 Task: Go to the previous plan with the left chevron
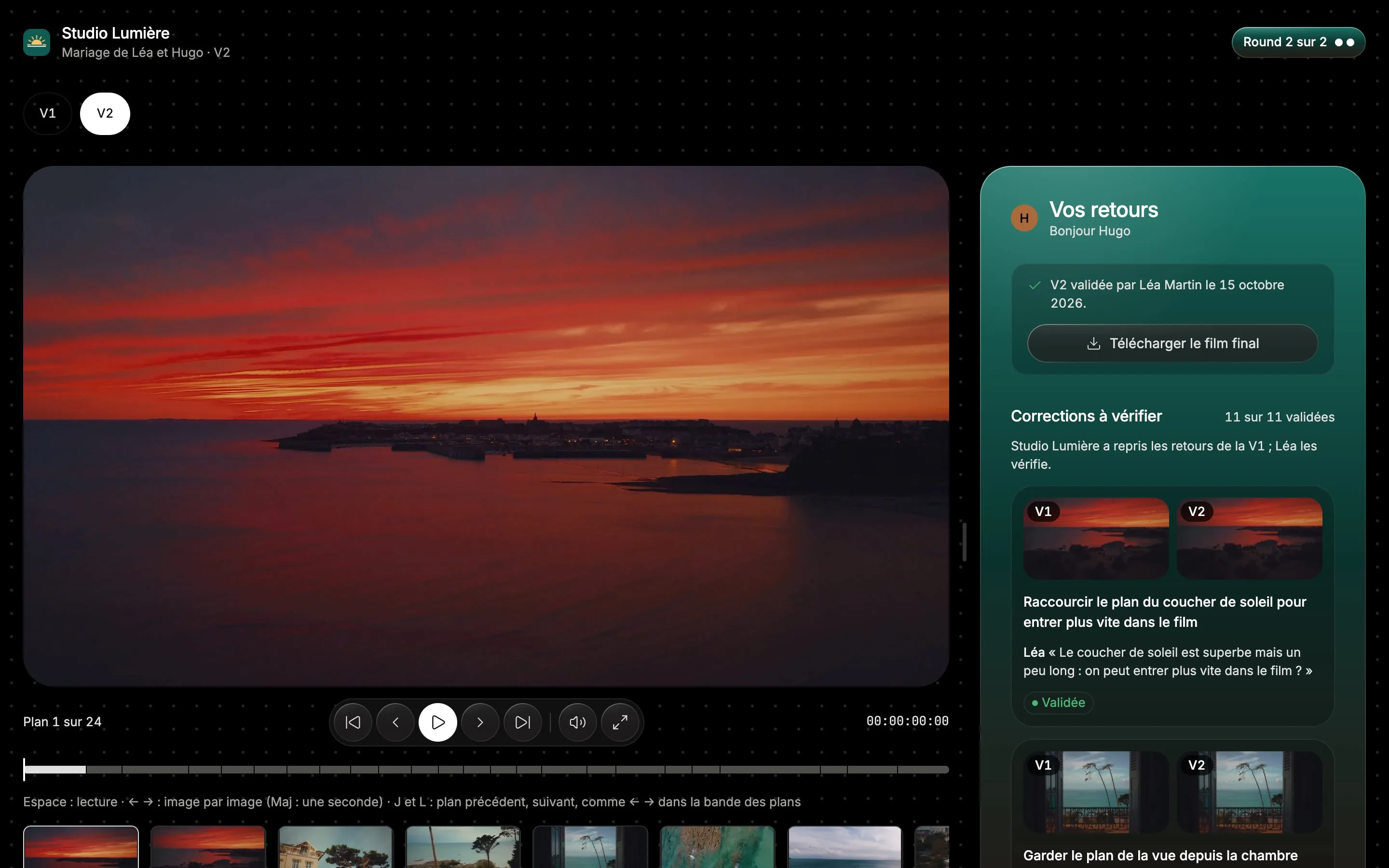(395, 722)
